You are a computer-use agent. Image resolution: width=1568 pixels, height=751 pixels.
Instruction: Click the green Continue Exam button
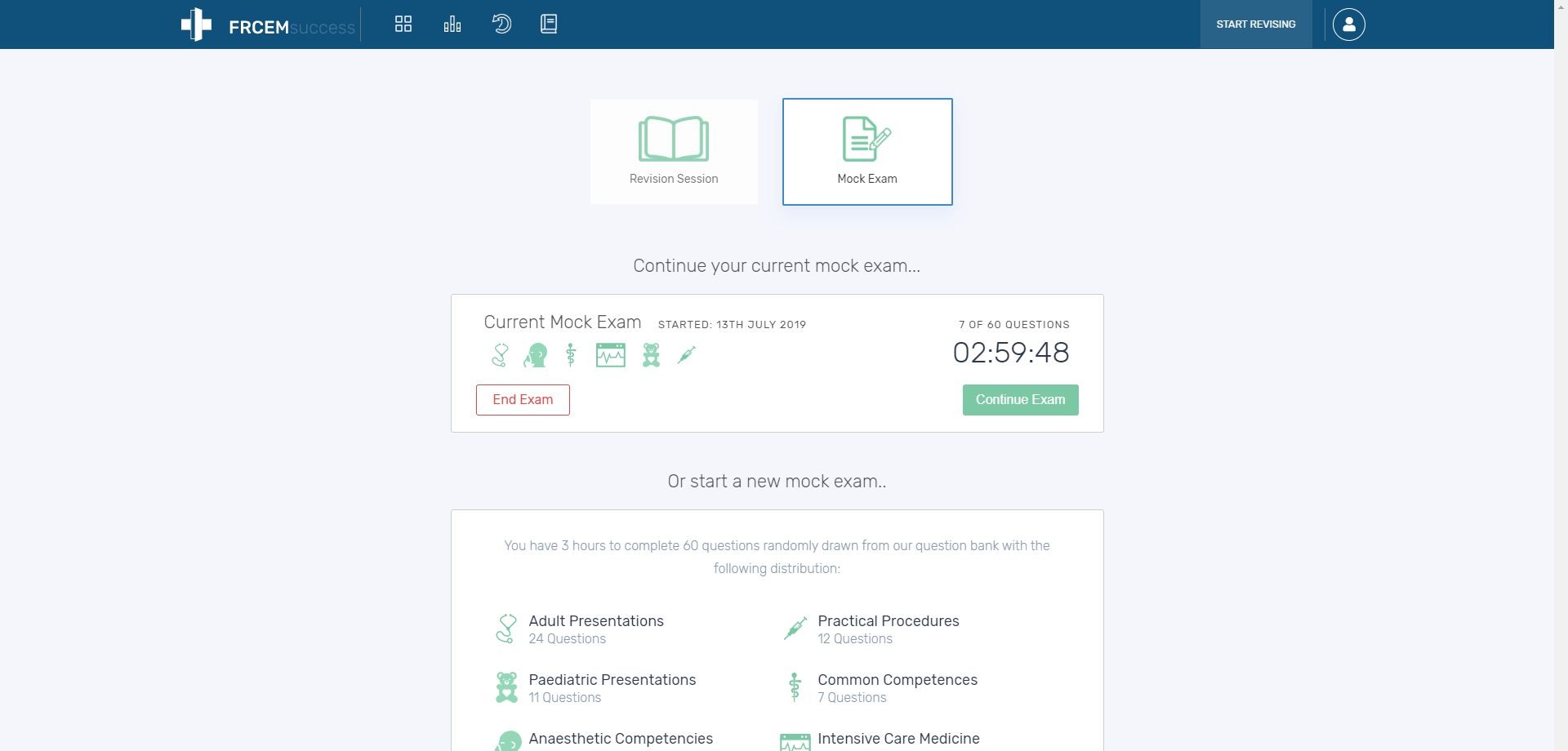(x=1020, y=400)
